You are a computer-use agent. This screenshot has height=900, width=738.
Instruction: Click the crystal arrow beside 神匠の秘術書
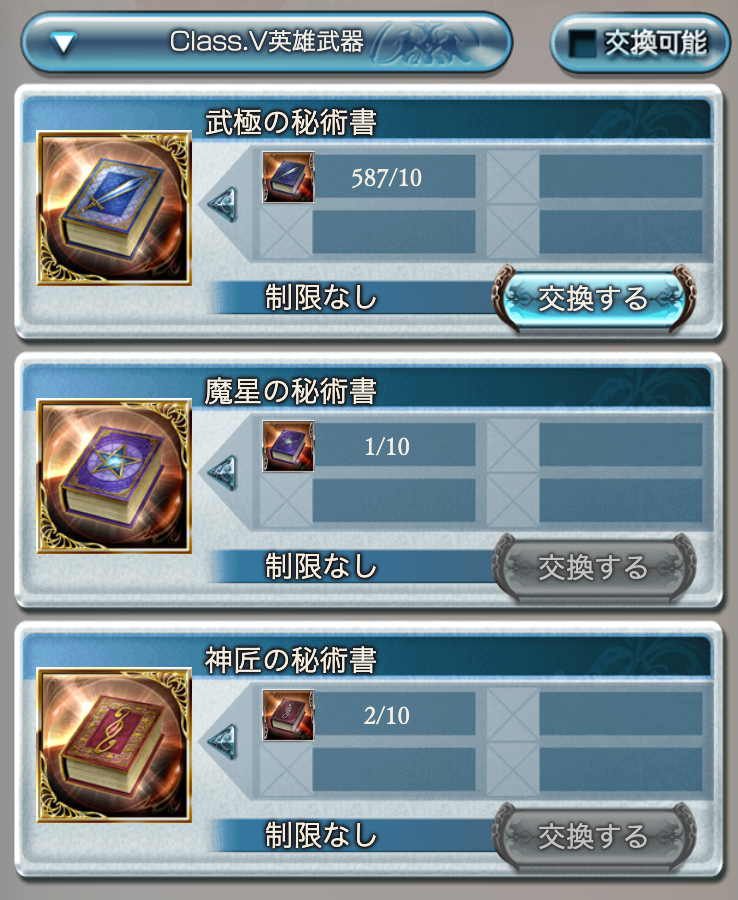[x=223, y=741]
